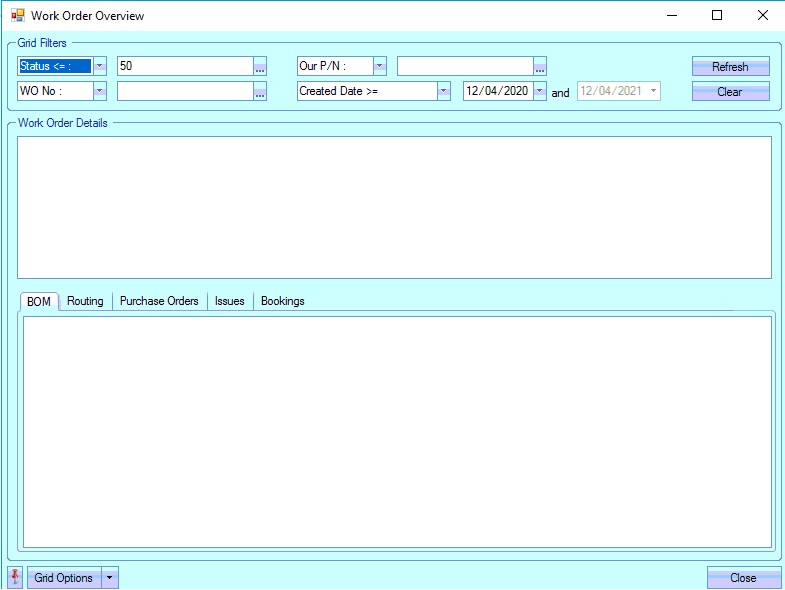This screenshot has width=785, height=590.
Task: Click the Close button at bottom right
Action: click(743, 578)
